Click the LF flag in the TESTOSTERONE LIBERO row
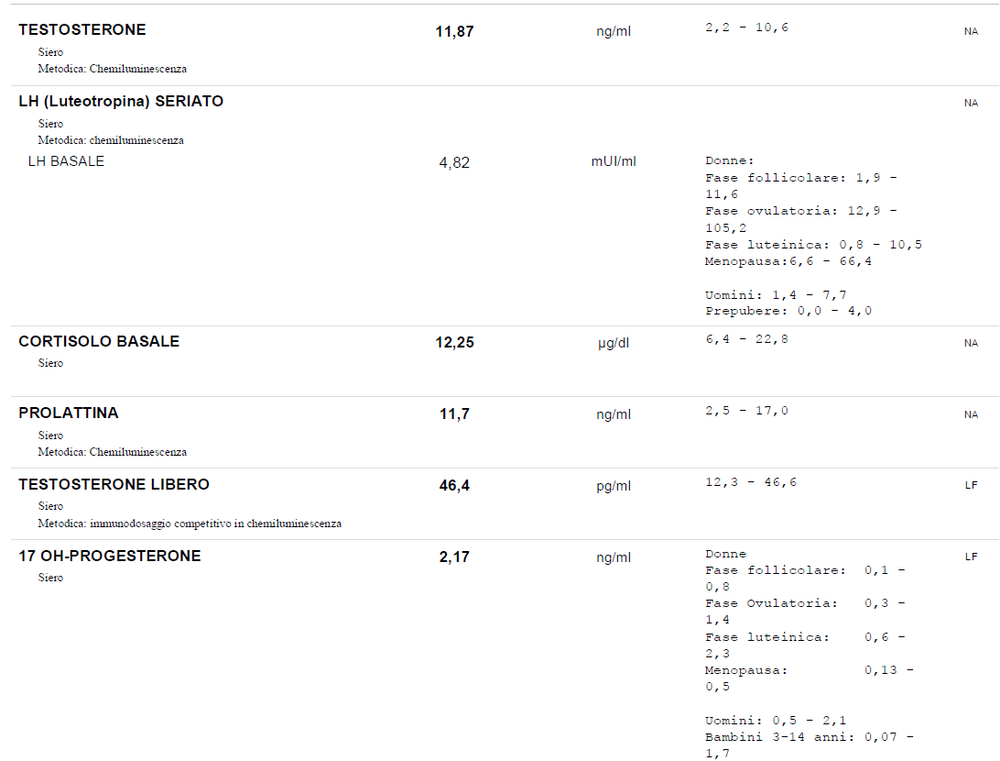The image size is (1000, 761). tap(970, 486)
